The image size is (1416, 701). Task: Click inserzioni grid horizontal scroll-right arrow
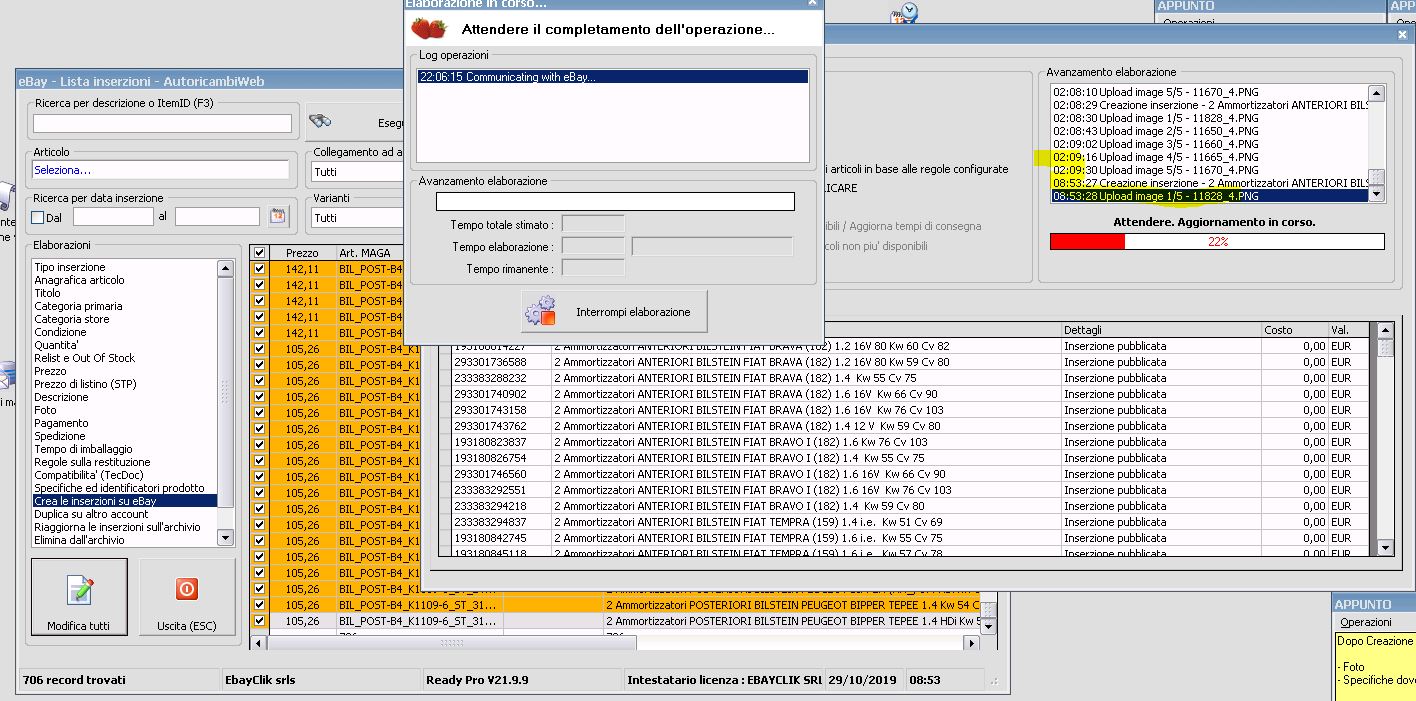tap(973, 642)
